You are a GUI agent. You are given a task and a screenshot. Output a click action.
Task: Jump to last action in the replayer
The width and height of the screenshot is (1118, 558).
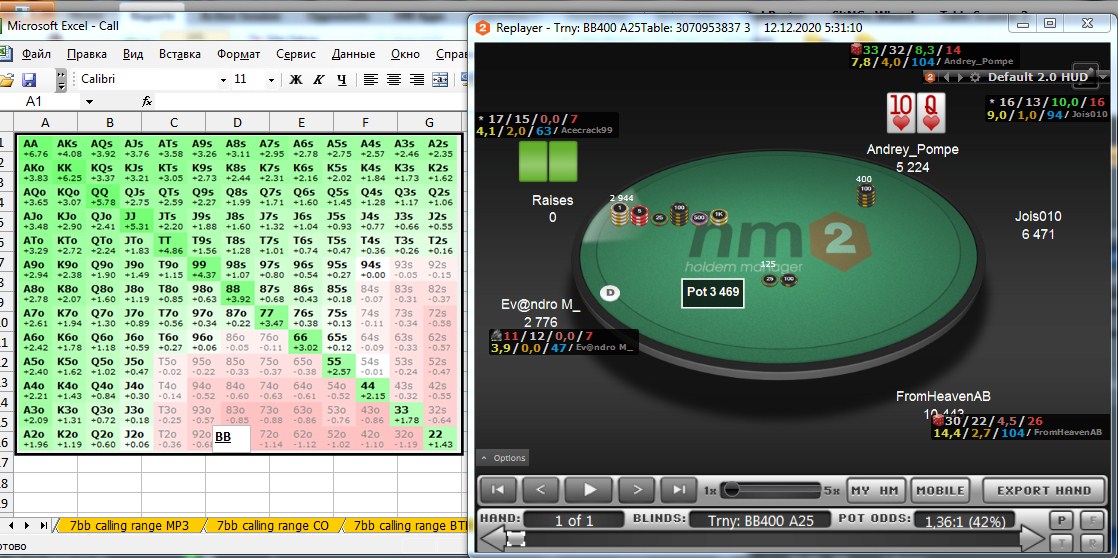pyautogui.click(x=679, y=490)
